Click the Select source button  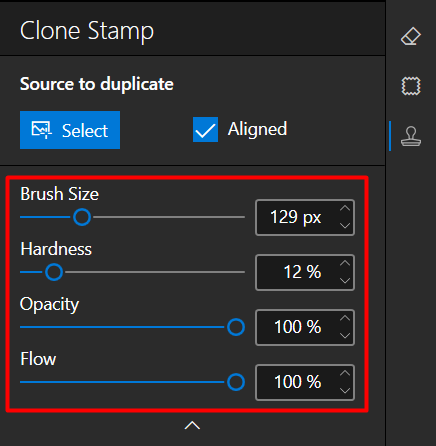pyautogui.click(x=70, y=130)
